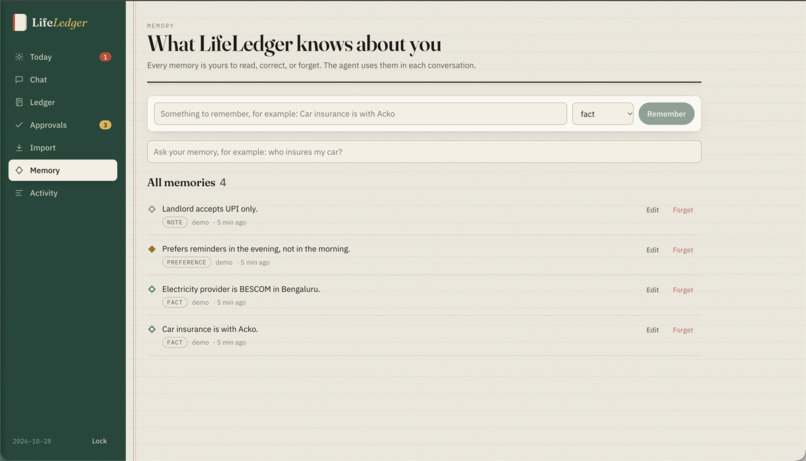Click heading What LifeLedger knows about you
This screenshot has width=806, height=461.
tap(294, 44)
